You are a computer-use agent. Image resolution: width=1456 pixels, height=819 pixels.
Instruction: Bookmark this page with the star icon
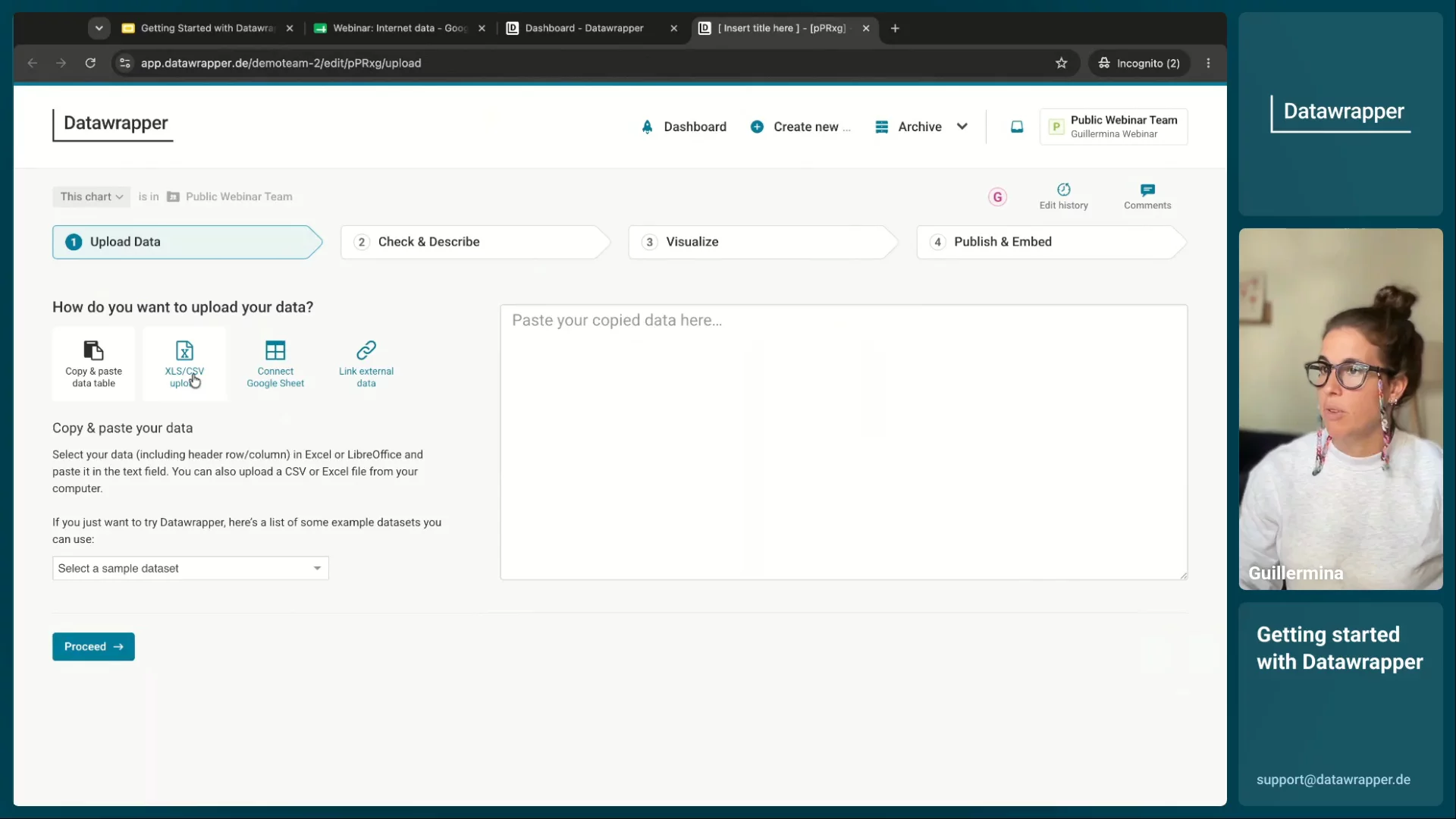[1062, 63]
